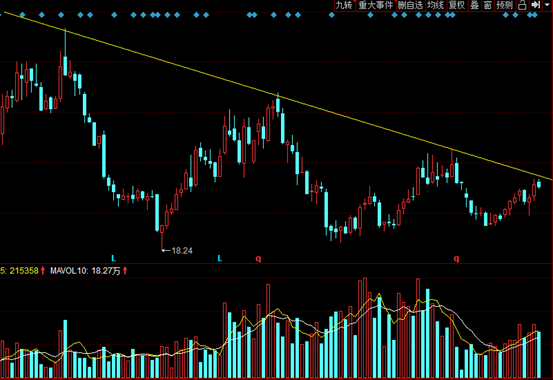Click the cyan L marker near 18.24
This screenshot has height=380, width=553.
[113, 258]
